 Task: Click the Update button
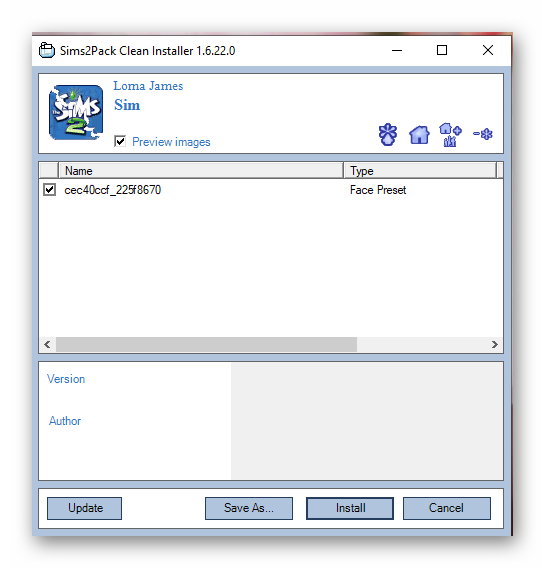[84, 508]
